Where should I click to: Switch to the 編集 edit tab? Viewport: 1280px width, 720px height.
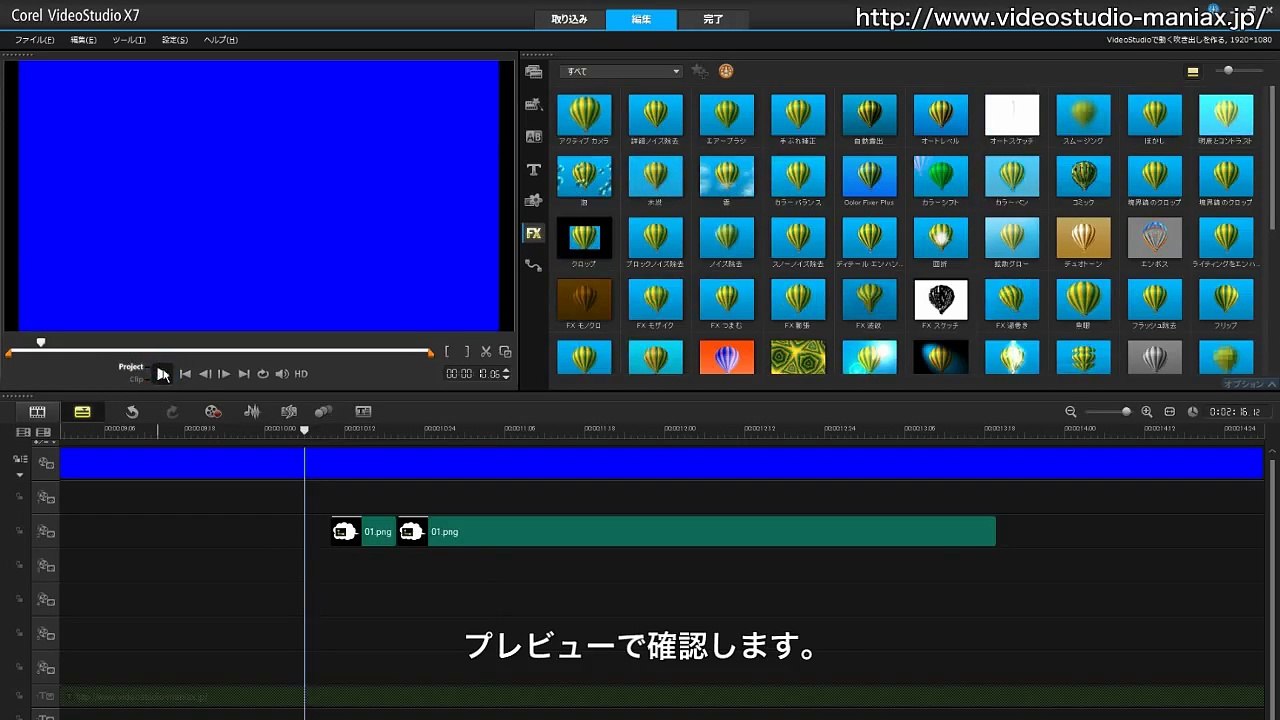click(x=641, y=19)
